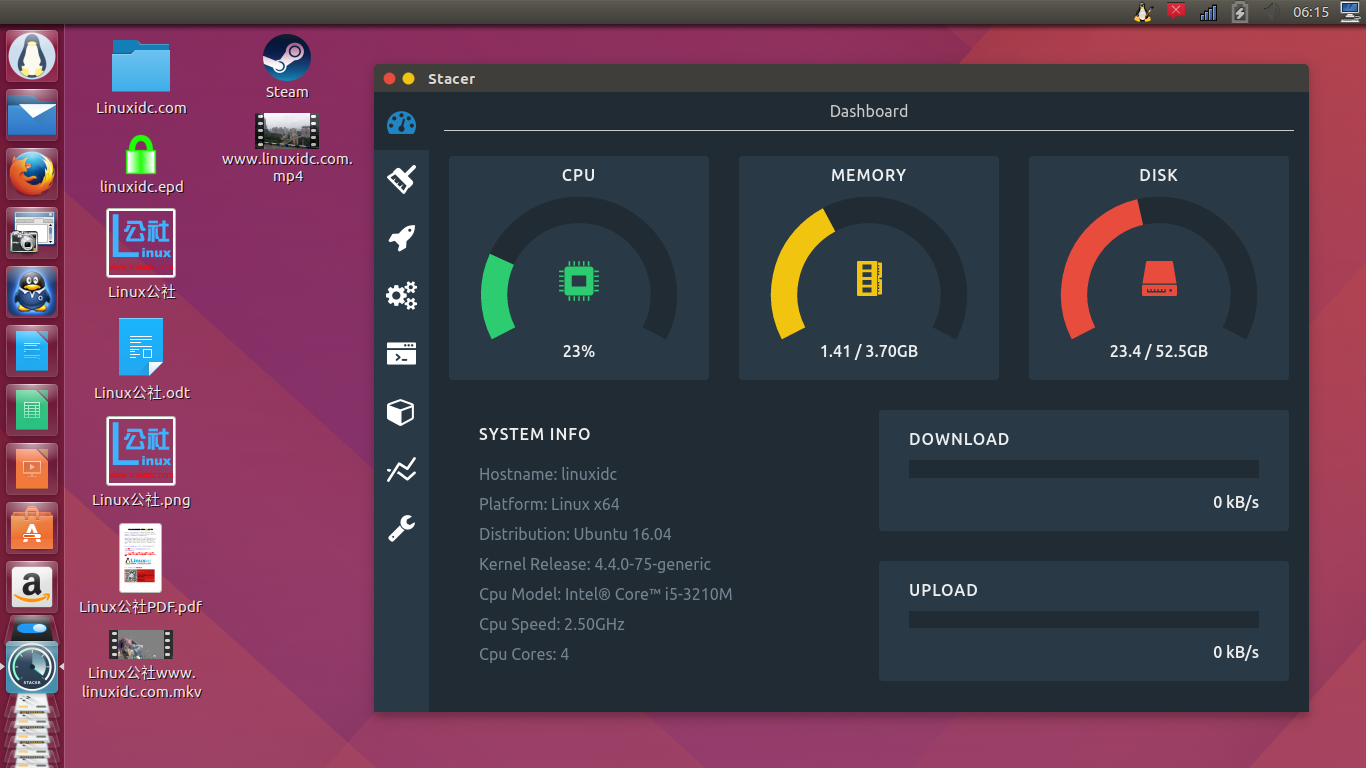Open Stacer Settings with the wrench icon

(401, 528)
